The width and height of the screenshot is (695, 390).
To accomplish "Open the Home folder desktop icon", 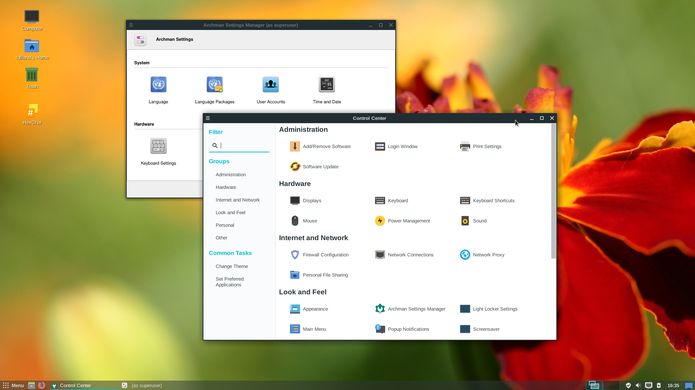I will coord(32,49).
